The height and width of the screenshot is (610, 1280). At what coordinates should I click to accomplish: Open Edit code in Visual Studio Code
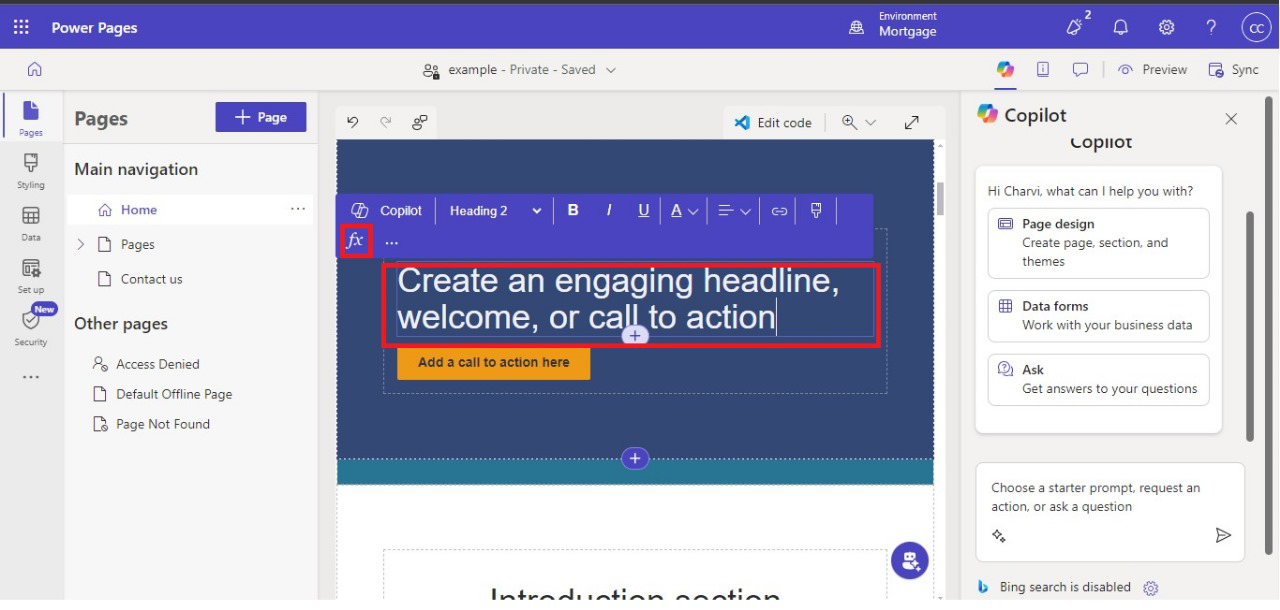tap(772, 122)
